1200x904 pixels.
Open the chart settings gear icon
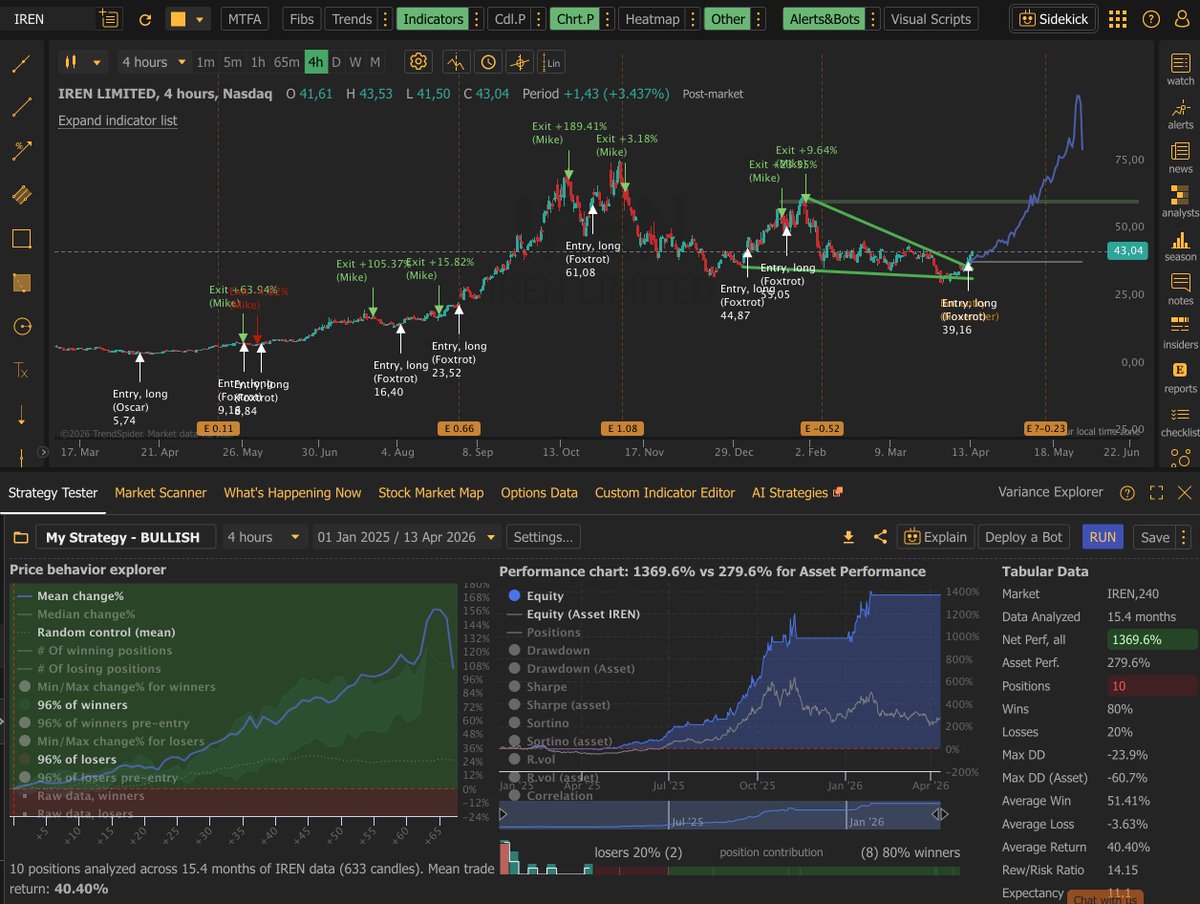[x=418, y=62]
